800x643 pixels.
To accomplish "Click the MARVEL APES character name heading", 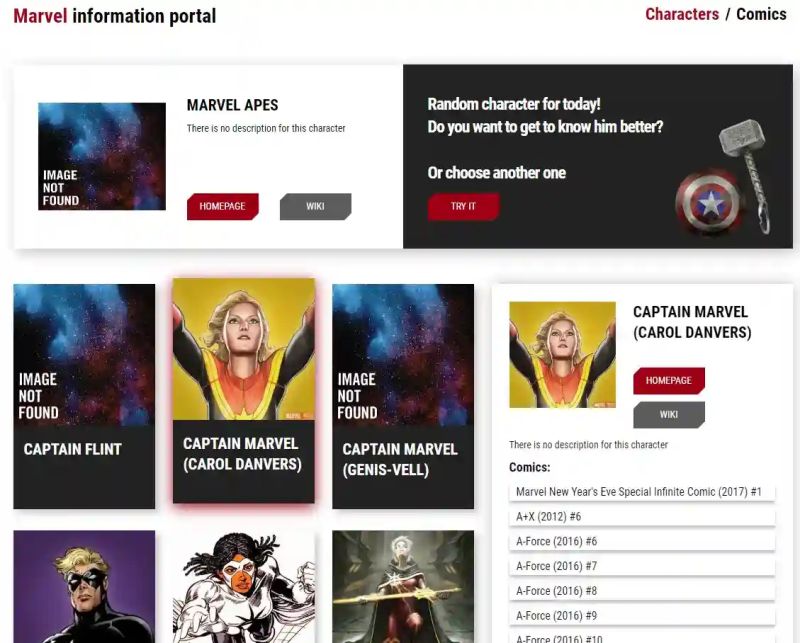I will pos(233,105).
